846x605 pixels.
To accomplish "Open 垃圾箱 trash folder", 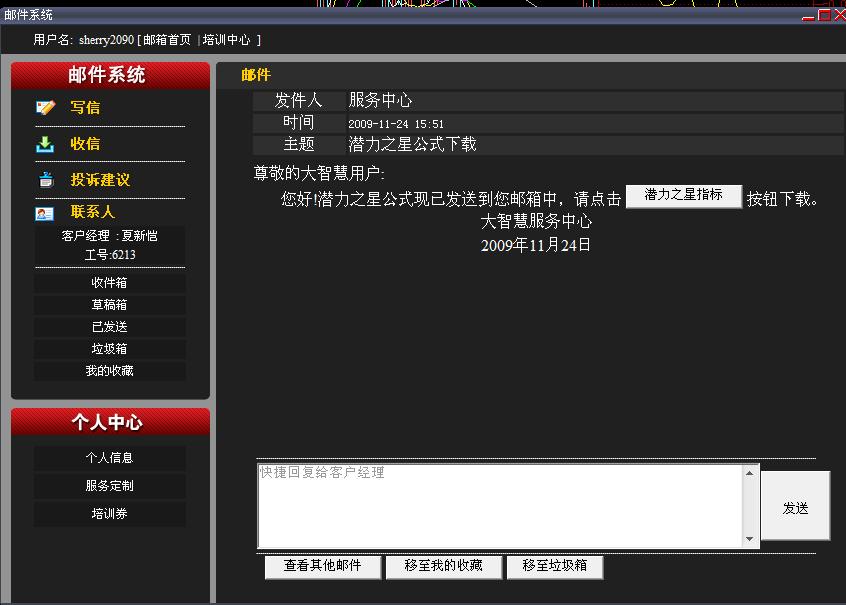I will (x=110, y=349).
